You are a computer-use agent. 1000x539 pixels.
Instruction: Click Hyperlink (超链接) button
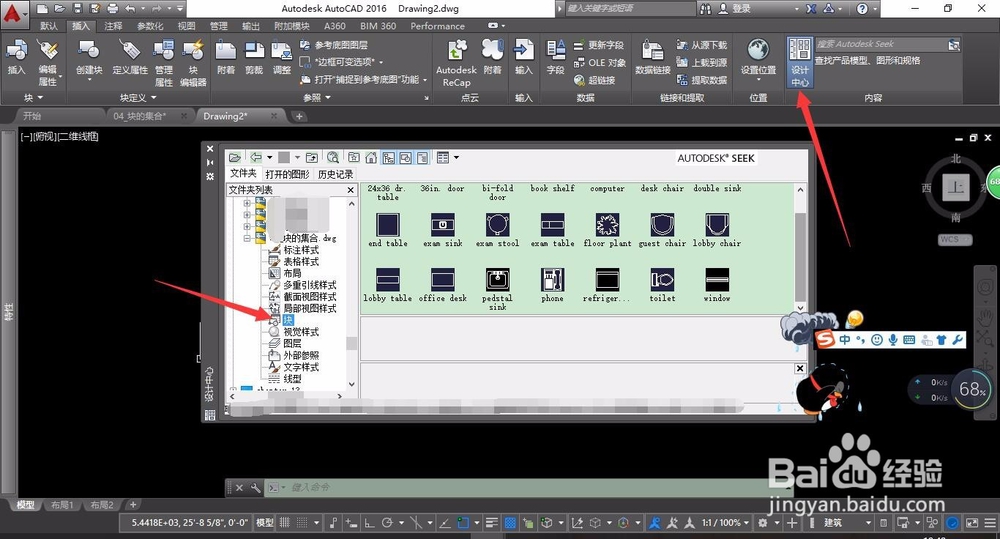tap(594, 80)
